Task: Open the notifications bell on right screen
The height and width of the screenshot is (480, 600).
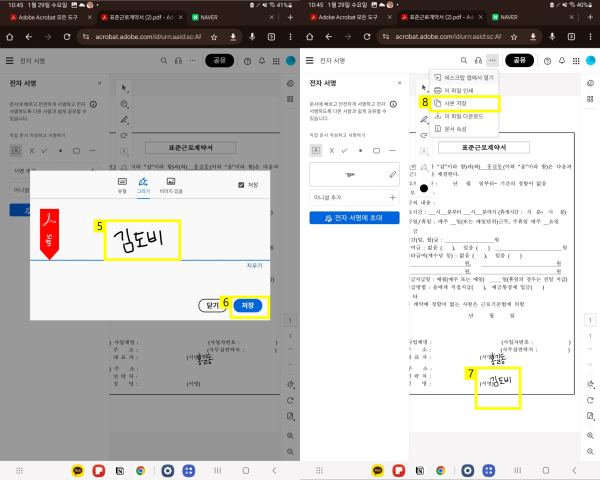Action: (x=562, y=60)
